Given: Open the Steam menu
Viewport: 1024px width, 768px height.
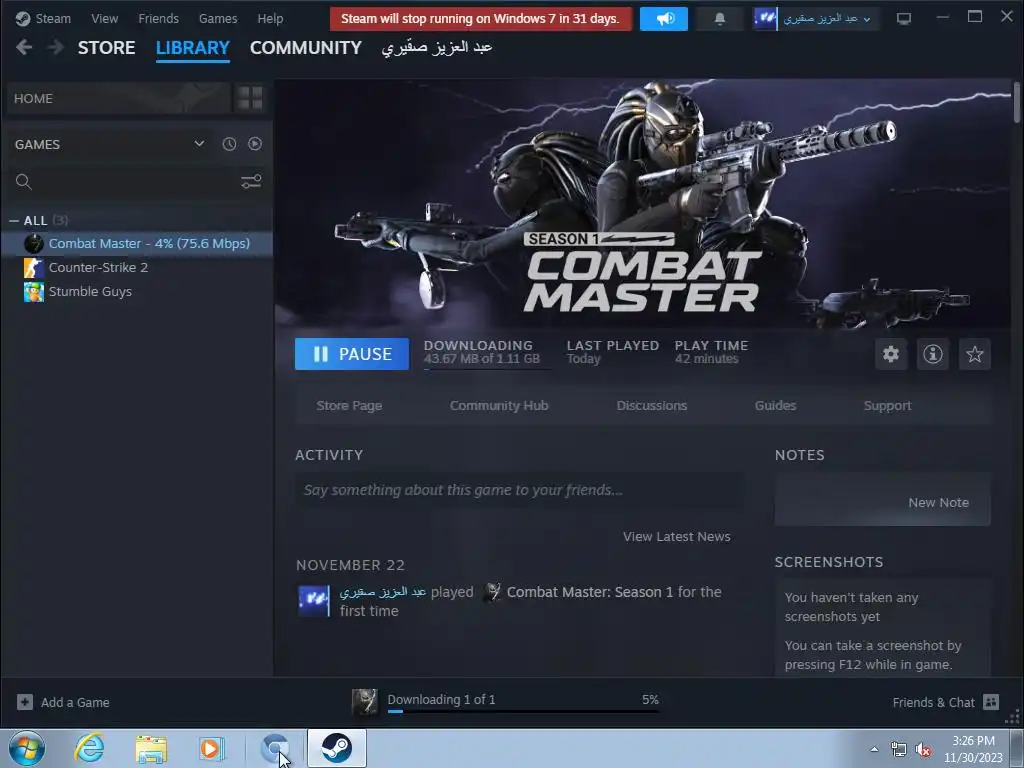Looking at the screenshot, I should coord(53,18).
